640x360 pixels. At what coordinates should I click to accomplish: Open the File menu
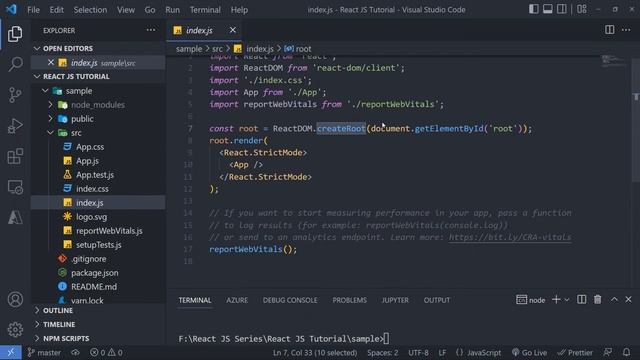33,9
